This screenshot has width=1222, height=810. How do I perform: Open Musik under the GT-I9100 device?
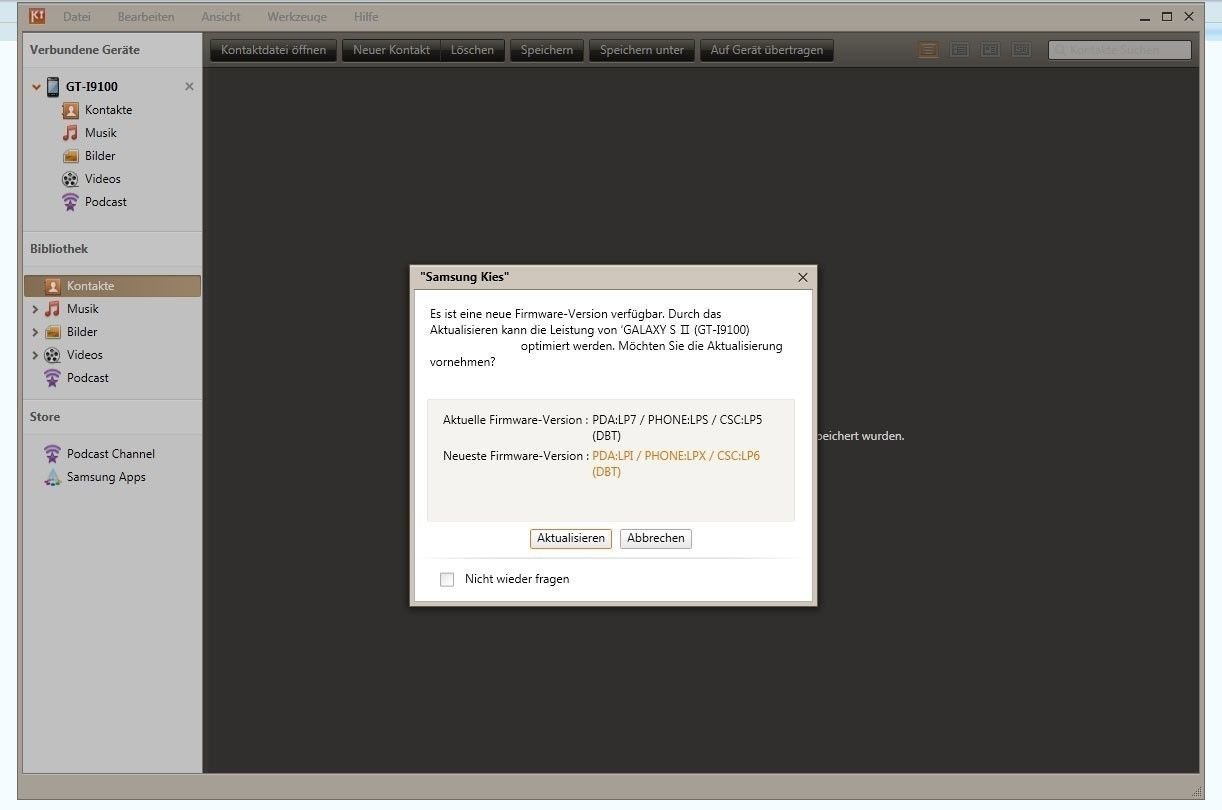pos(100,133)
